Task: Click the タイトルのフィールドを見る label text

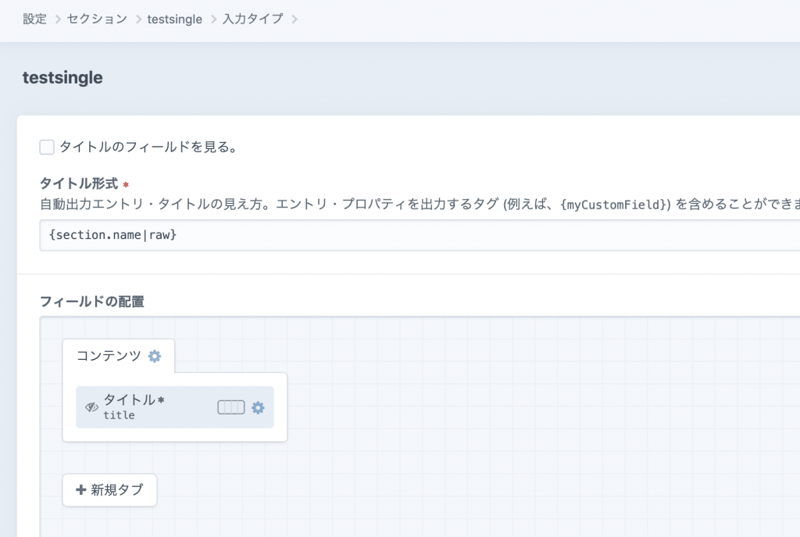Action: click(148, 147)
